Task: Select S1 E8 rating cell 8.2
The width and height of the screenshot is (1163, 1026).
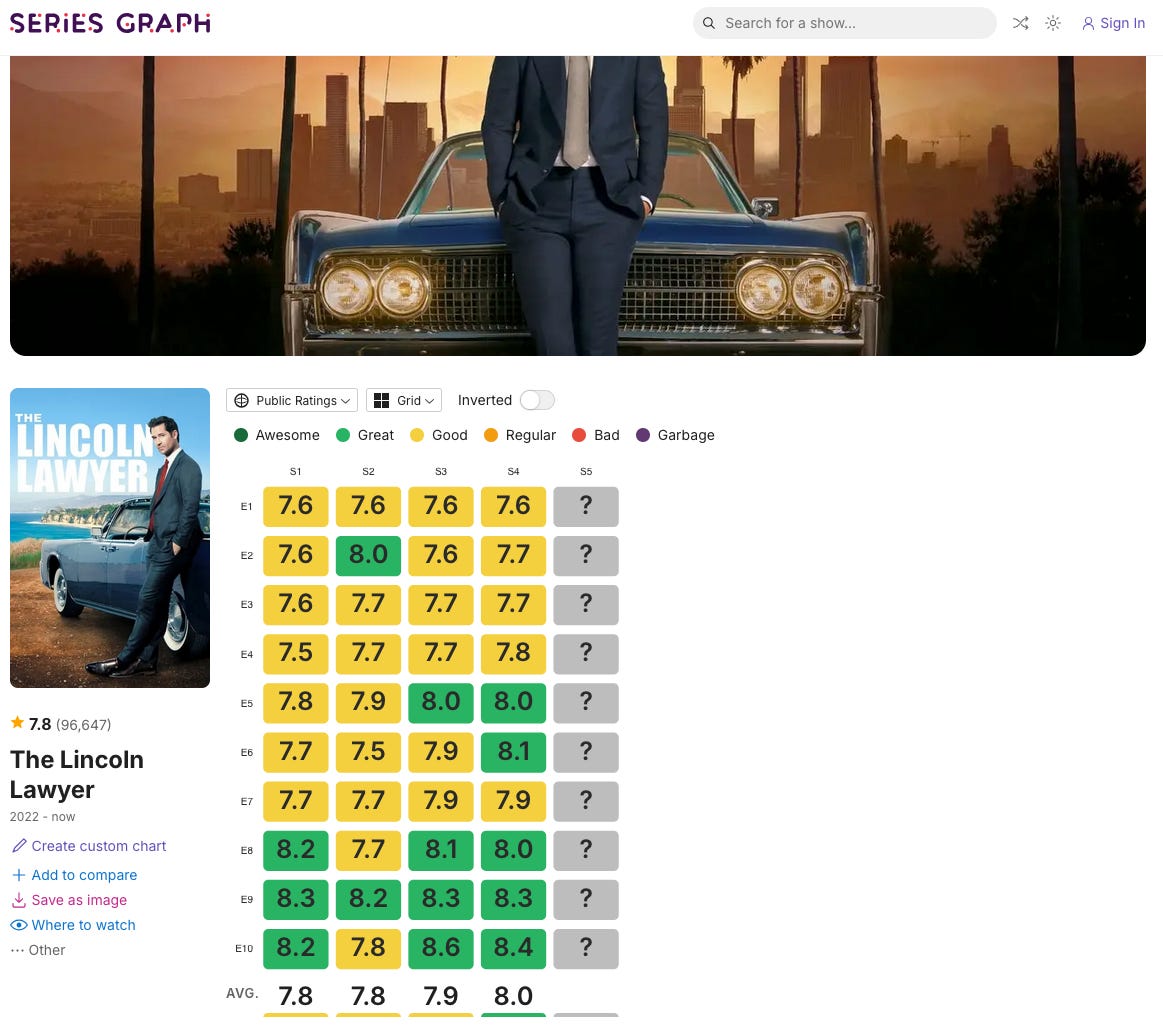Action: [x=295, y=850]
